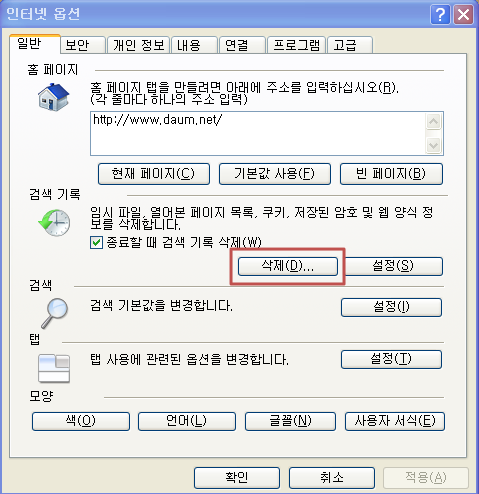Click the home page house icon
This screenshot has height=494, width=479.
coord(54,97)
